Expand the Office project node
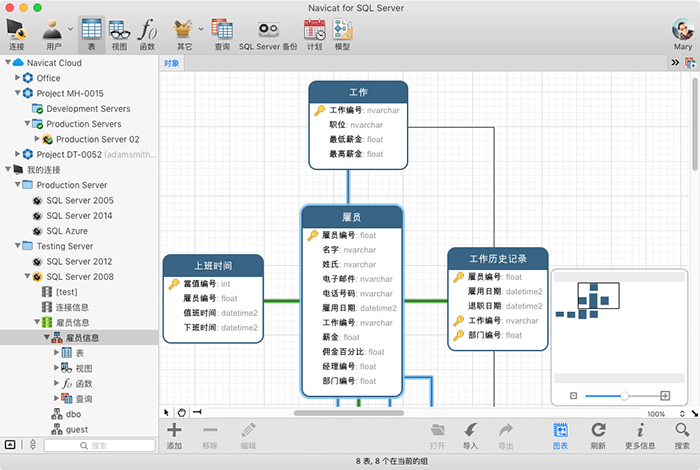This screenshot has width=700, height=470. (17, 78)
